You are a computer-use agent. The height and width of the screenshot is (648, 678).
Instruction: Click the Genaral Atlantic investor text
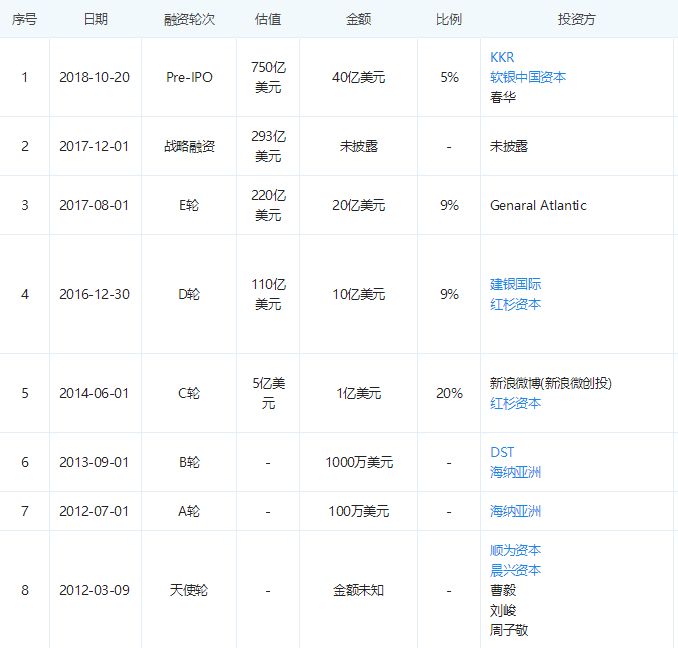click(538, 205)
